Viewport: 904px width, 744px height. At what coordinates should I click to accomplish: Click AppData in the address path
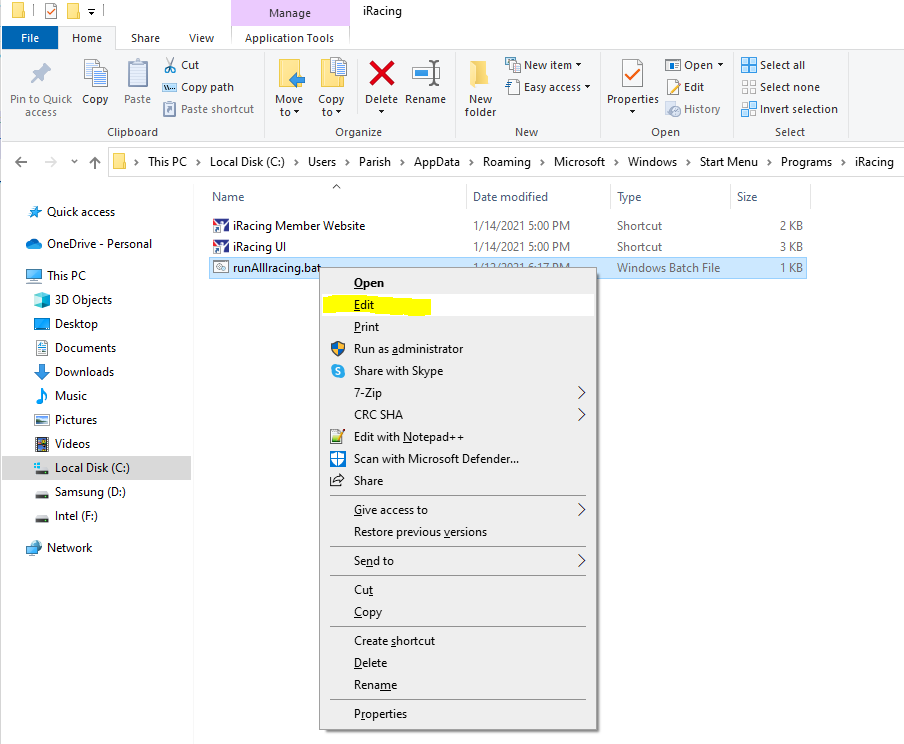(436, 162)
